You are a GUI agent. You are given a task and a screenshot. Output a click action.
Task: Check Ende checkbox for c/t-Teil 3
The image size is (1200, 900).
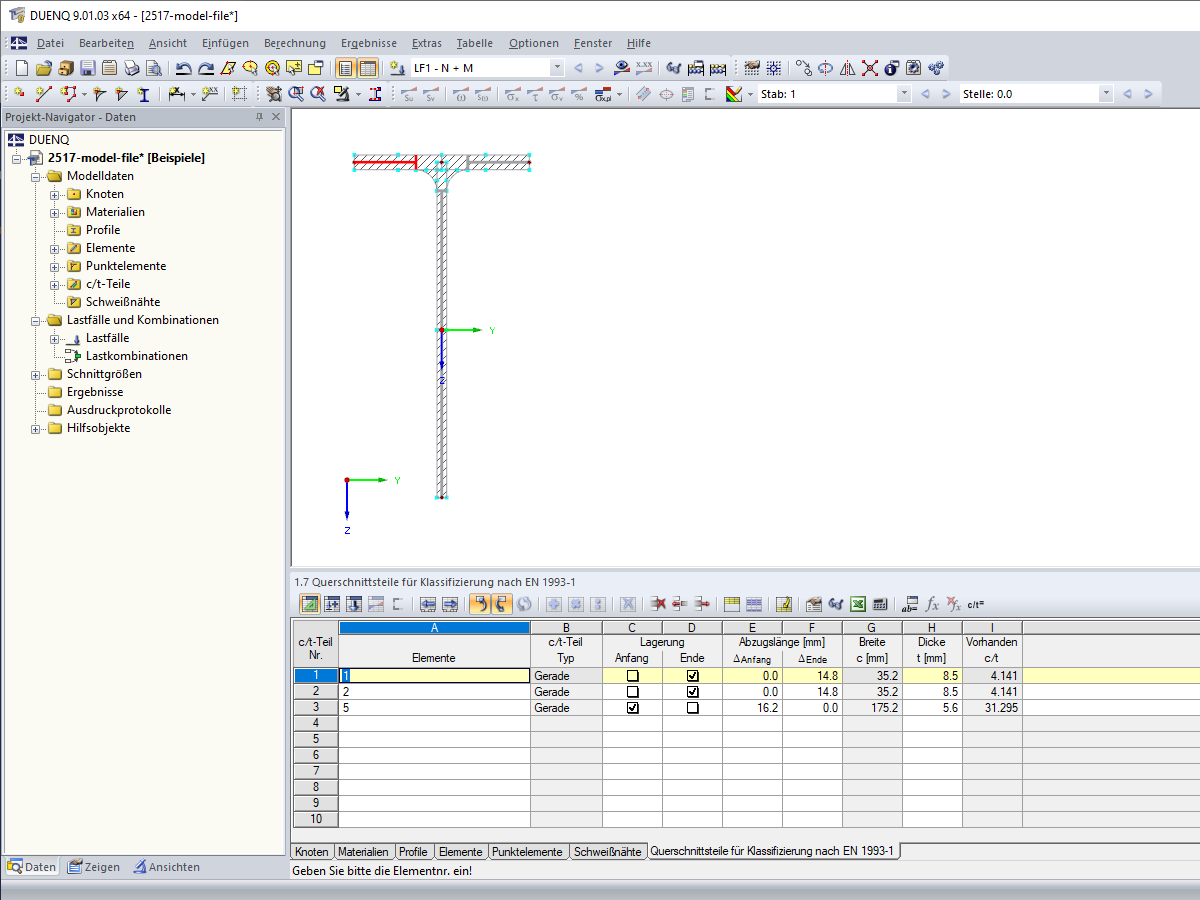(x=693, y=708)
